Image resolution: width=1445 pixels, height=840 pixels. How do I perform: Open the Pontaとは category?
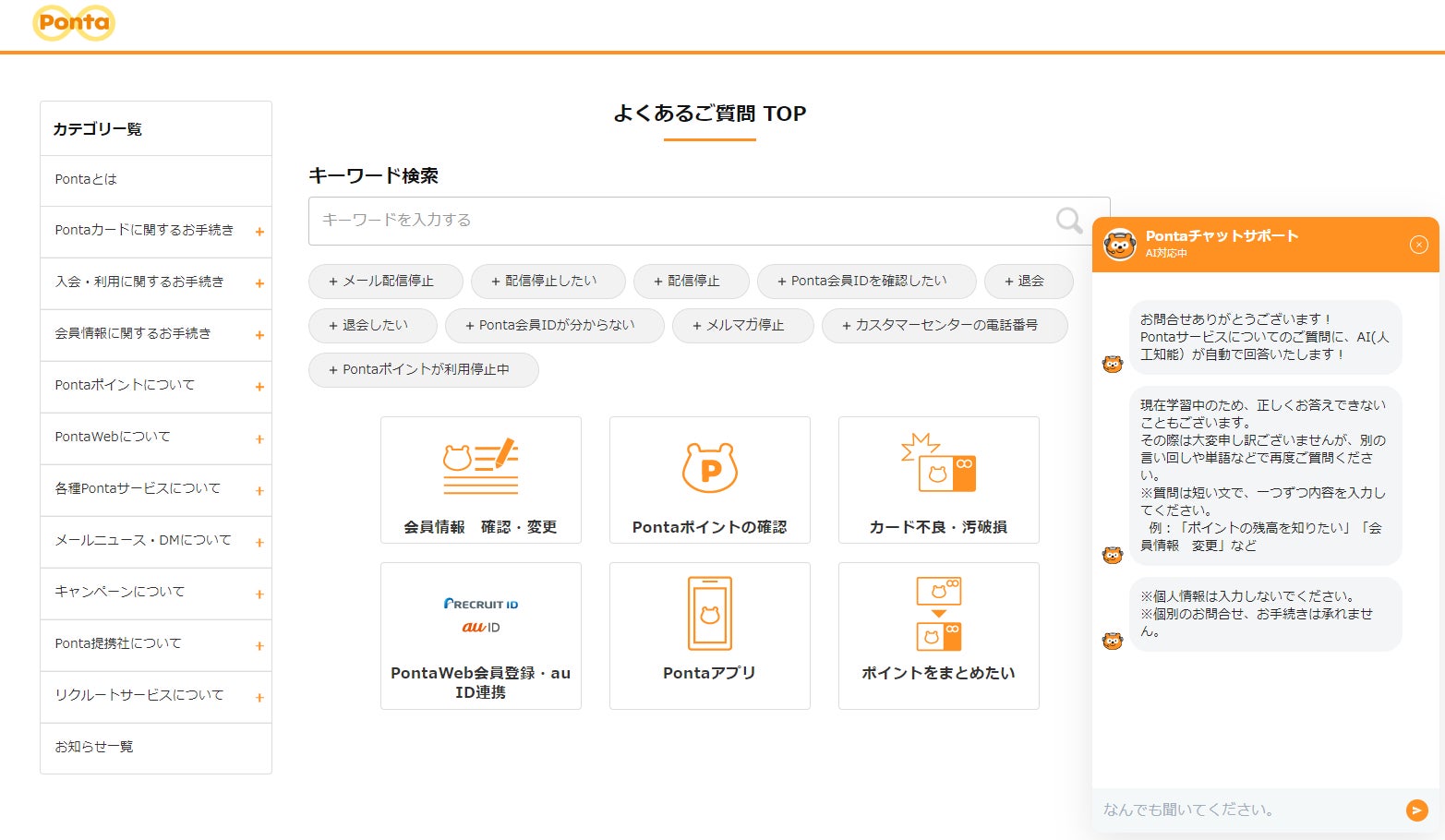click(155, 180)
